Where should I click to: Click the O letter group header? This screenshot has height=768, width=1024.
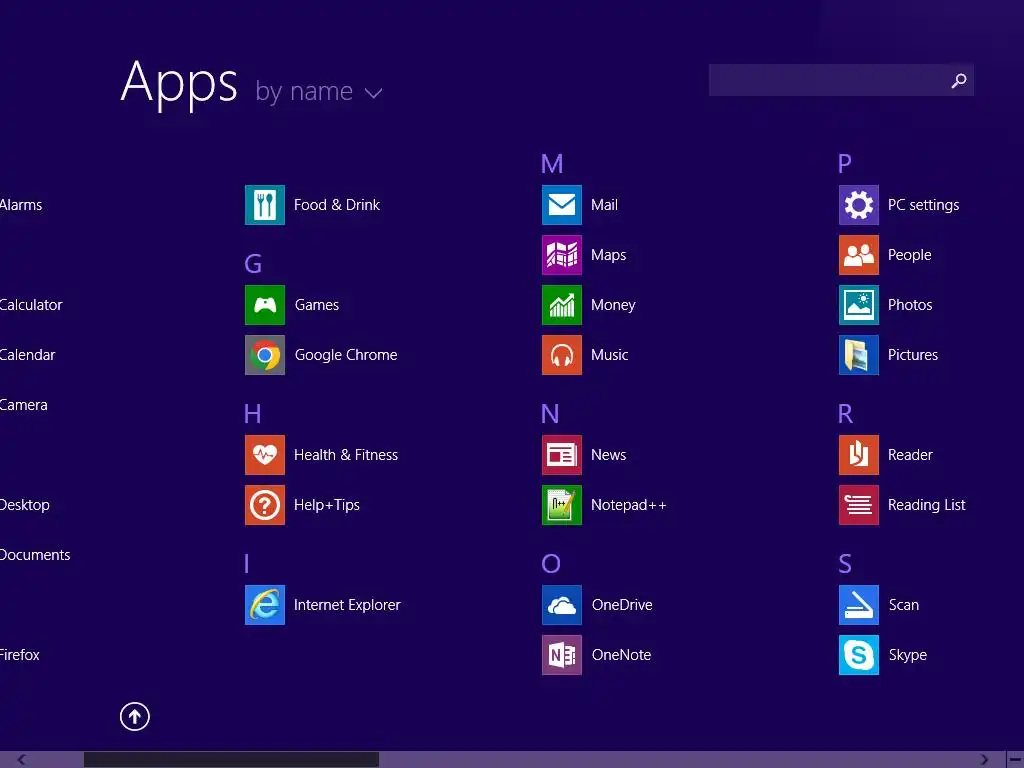(x=551, y=564)
